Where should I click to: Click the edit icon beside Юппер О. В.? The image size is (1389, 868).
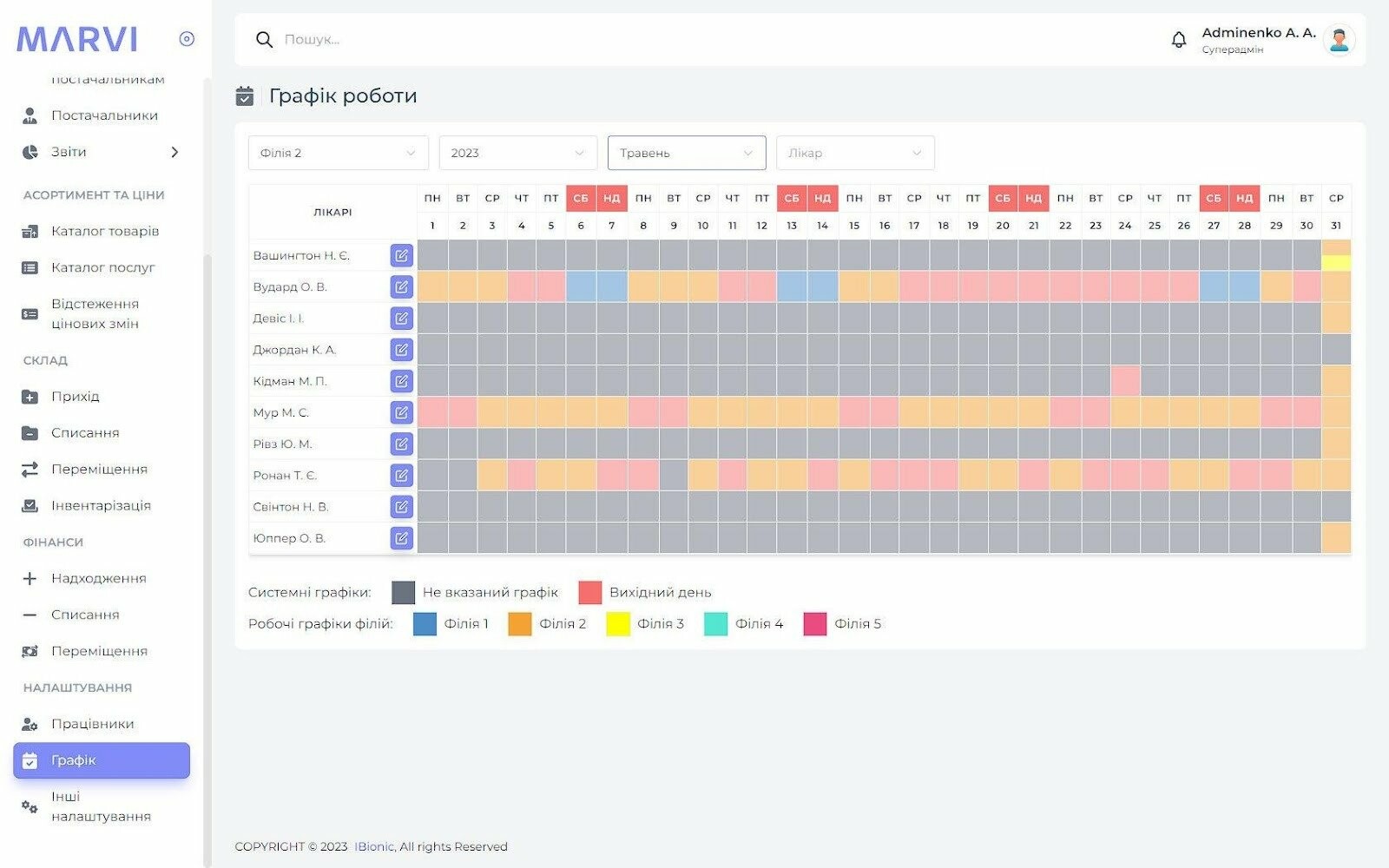[401, 538]
